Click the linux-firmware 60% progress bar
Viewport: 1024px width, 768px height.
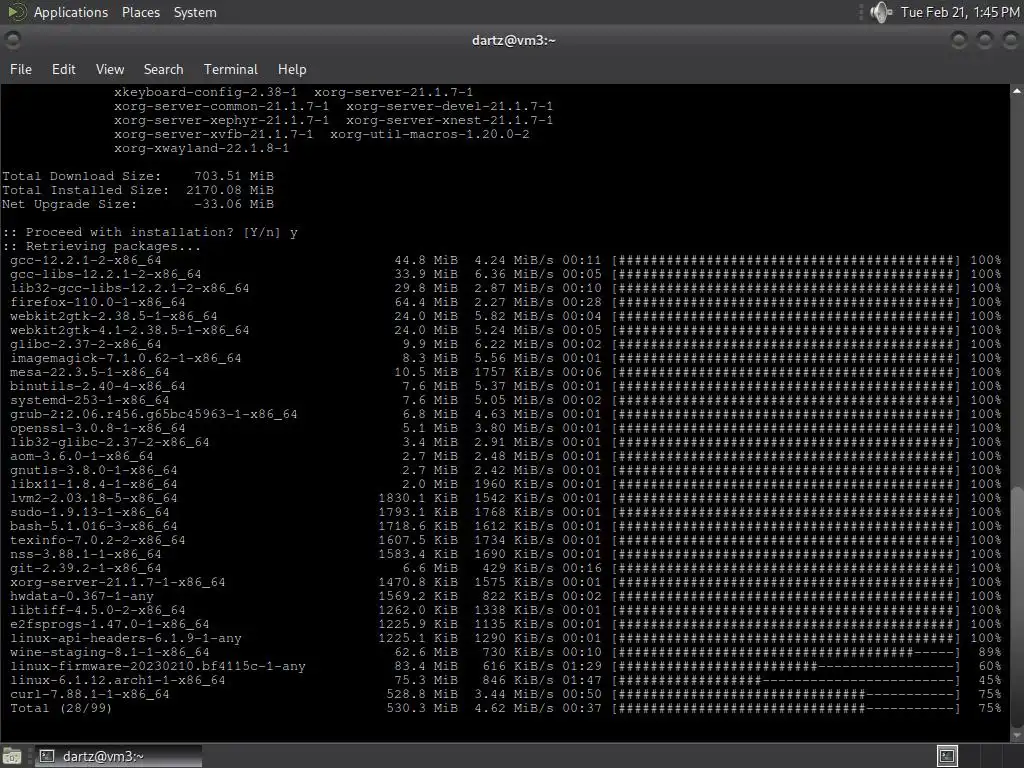pos(786,666)
